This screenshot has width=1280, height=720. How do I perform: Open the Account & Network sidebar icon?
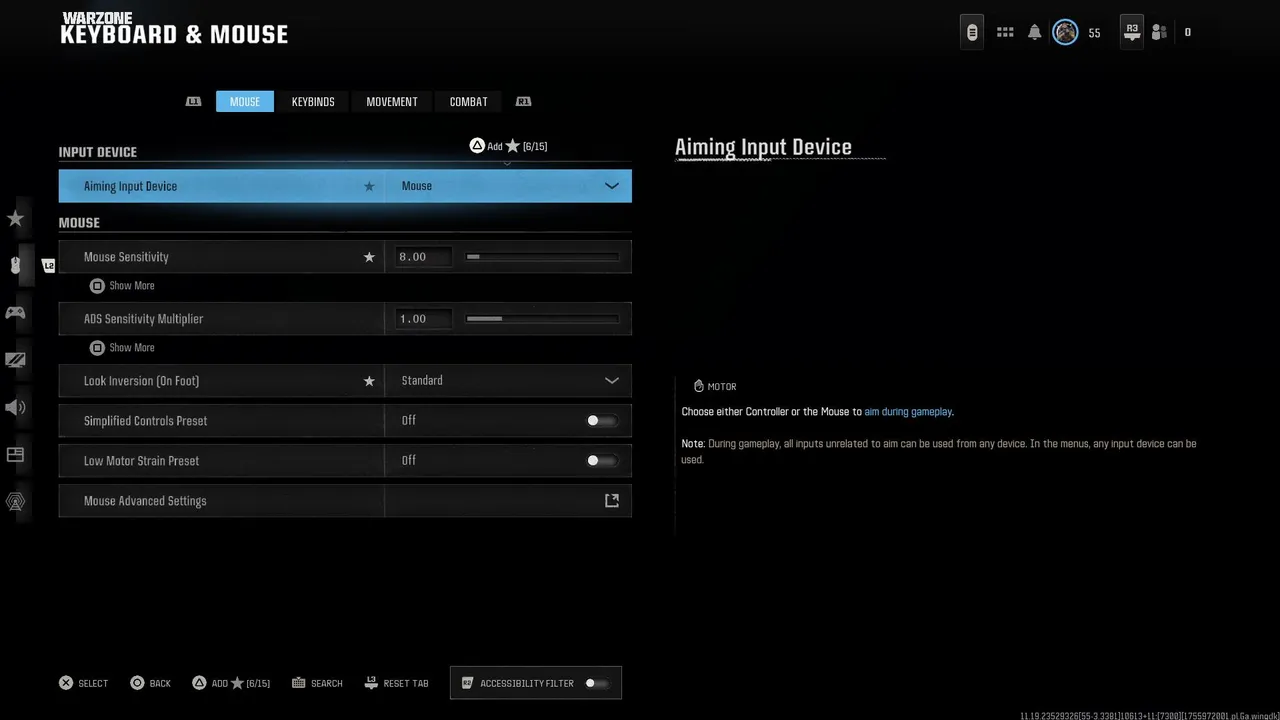click(x=15, y=502)
